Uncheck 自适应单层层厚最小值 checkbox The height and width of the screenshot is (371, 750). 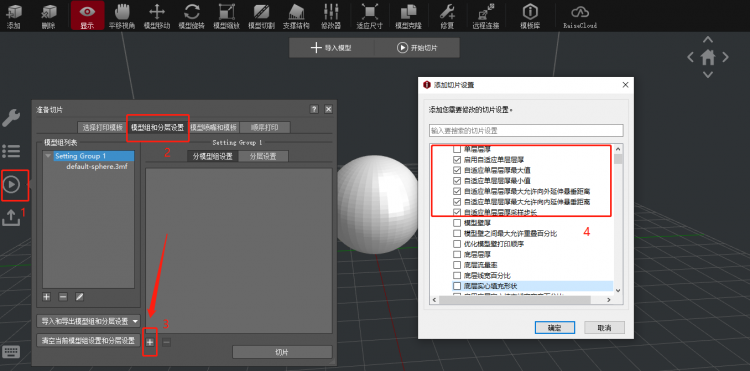pyautogui.click(x=456, y=181)
